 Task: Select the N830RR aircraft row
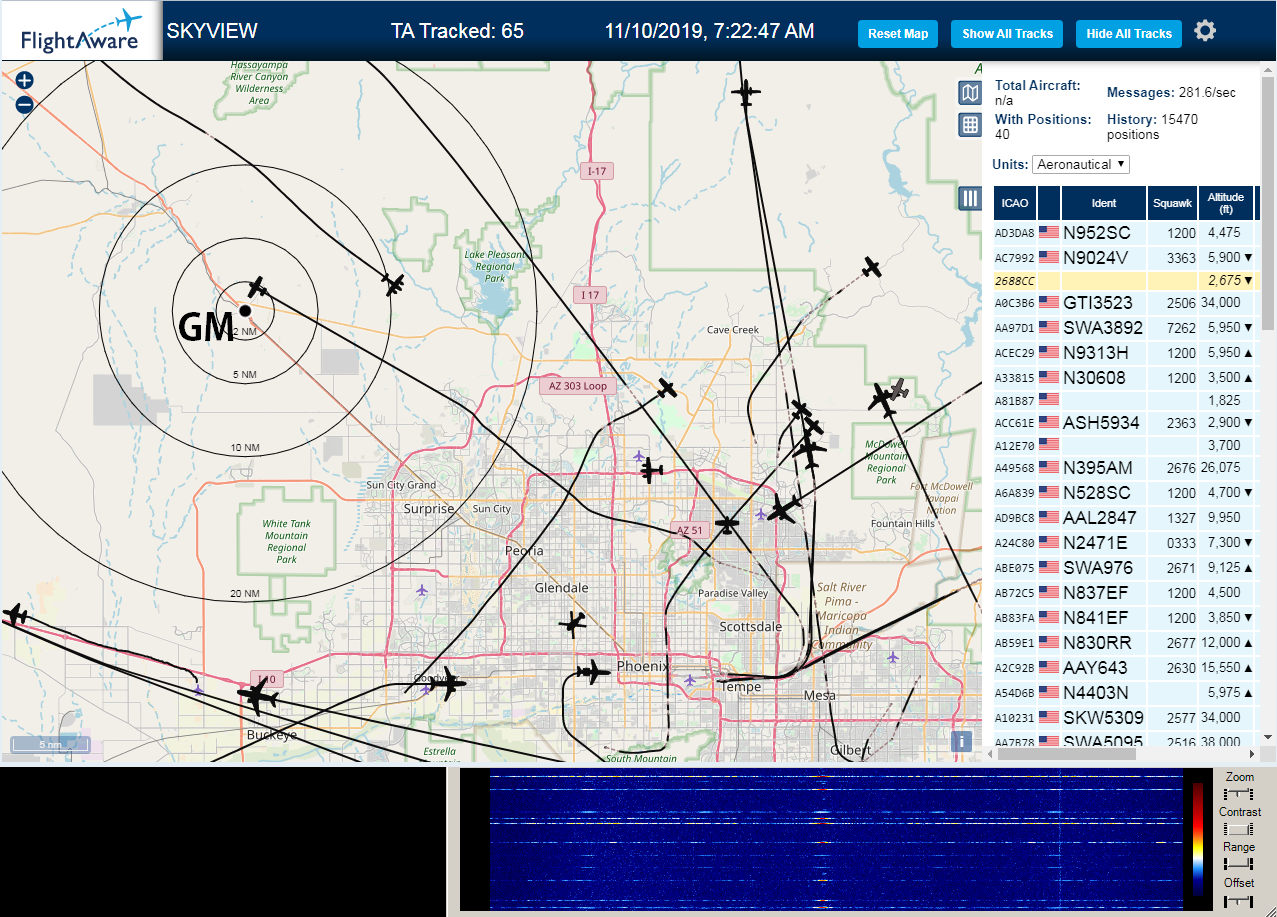tap(1125, 643)
